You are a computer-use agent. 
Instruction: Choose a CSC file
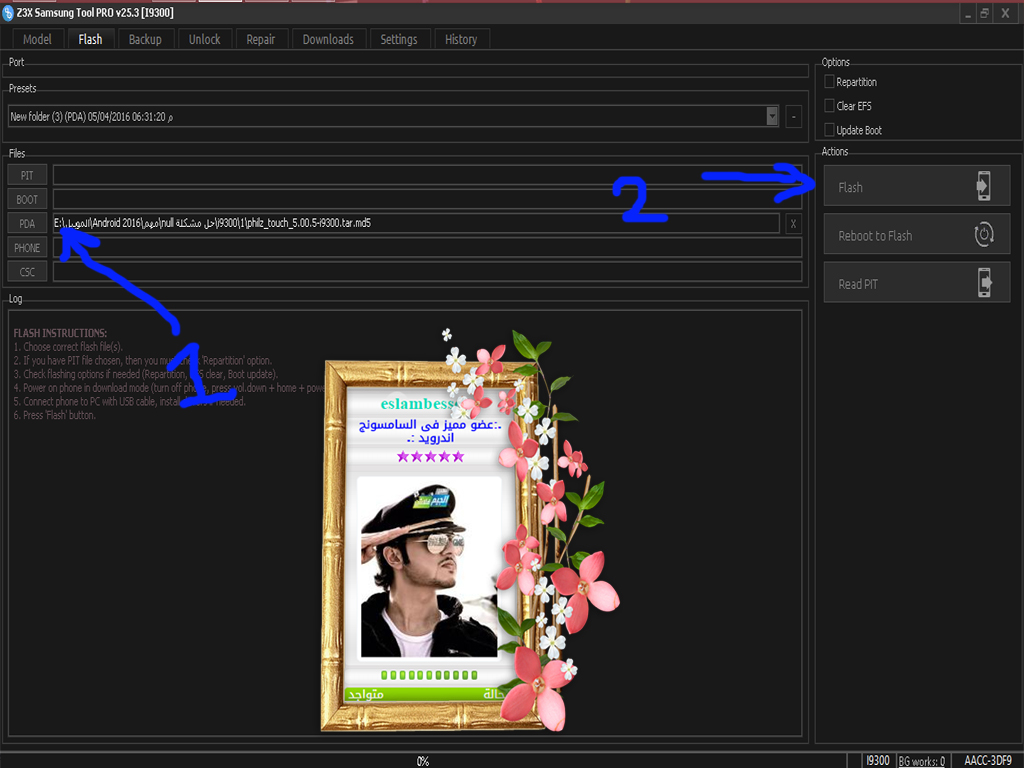(x=27, y=272)
